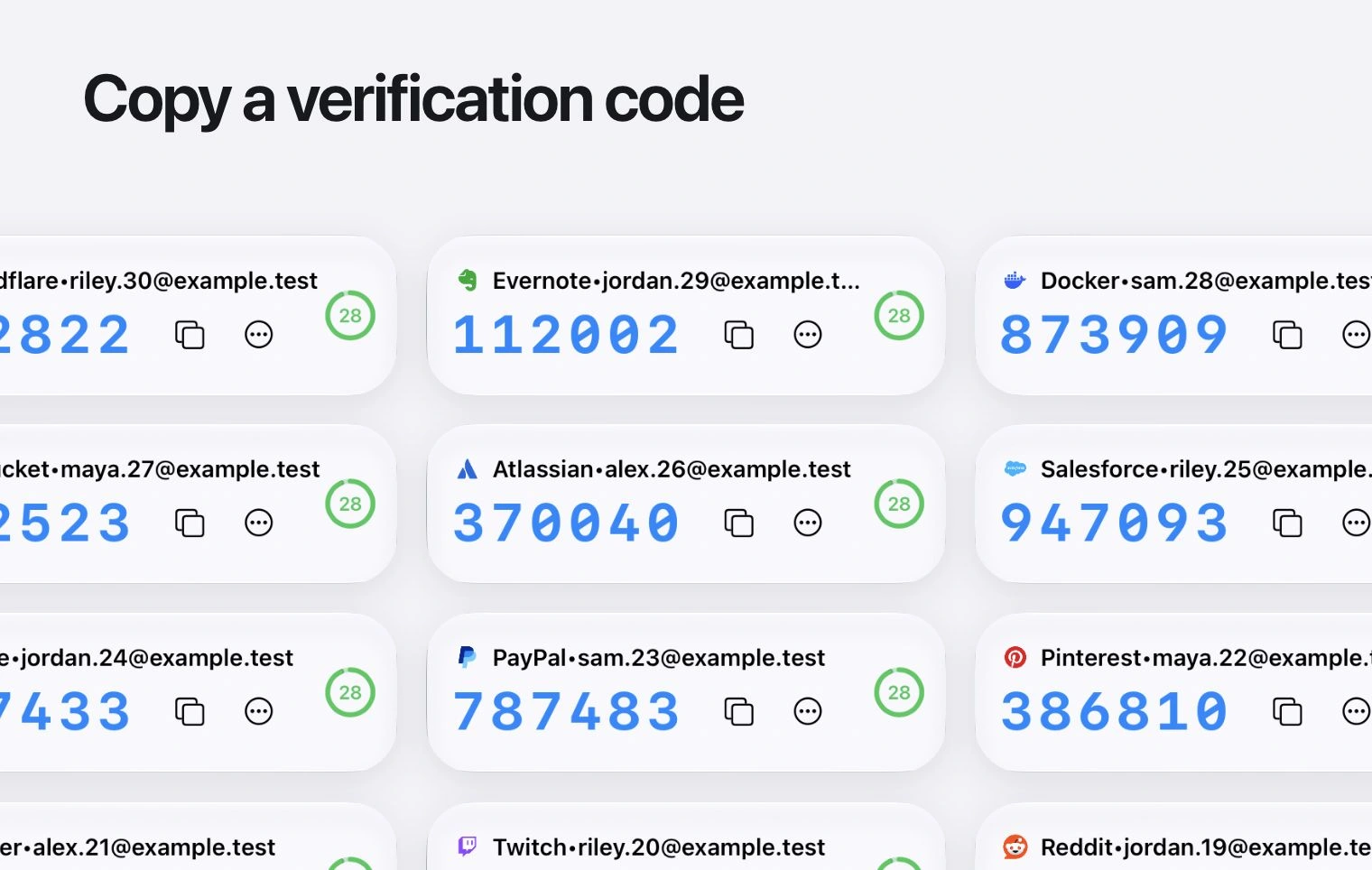Open more options for the Pinterest entry
This screenshot has height=870, width=1372.
[1356, 711]
